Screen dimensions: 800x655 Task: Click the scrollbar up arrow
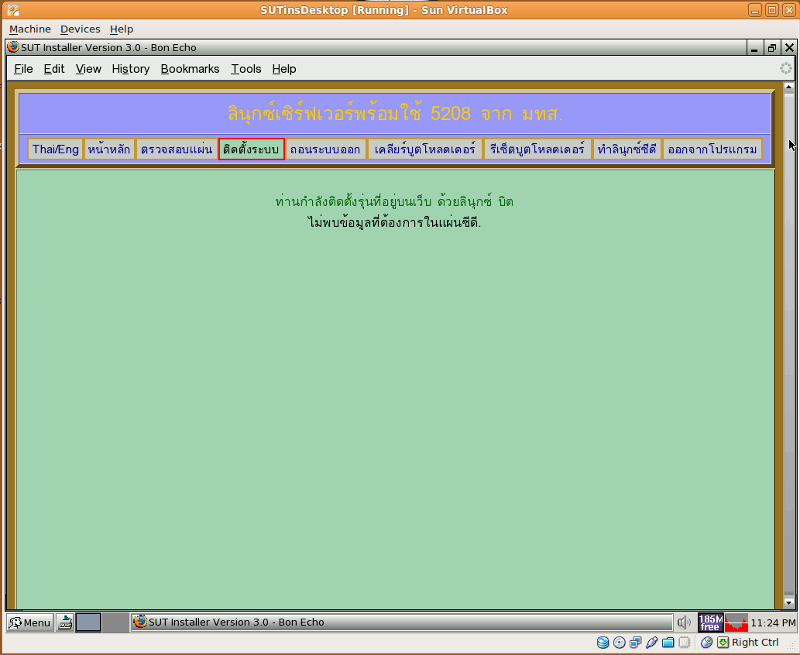[x=789, y=87]
